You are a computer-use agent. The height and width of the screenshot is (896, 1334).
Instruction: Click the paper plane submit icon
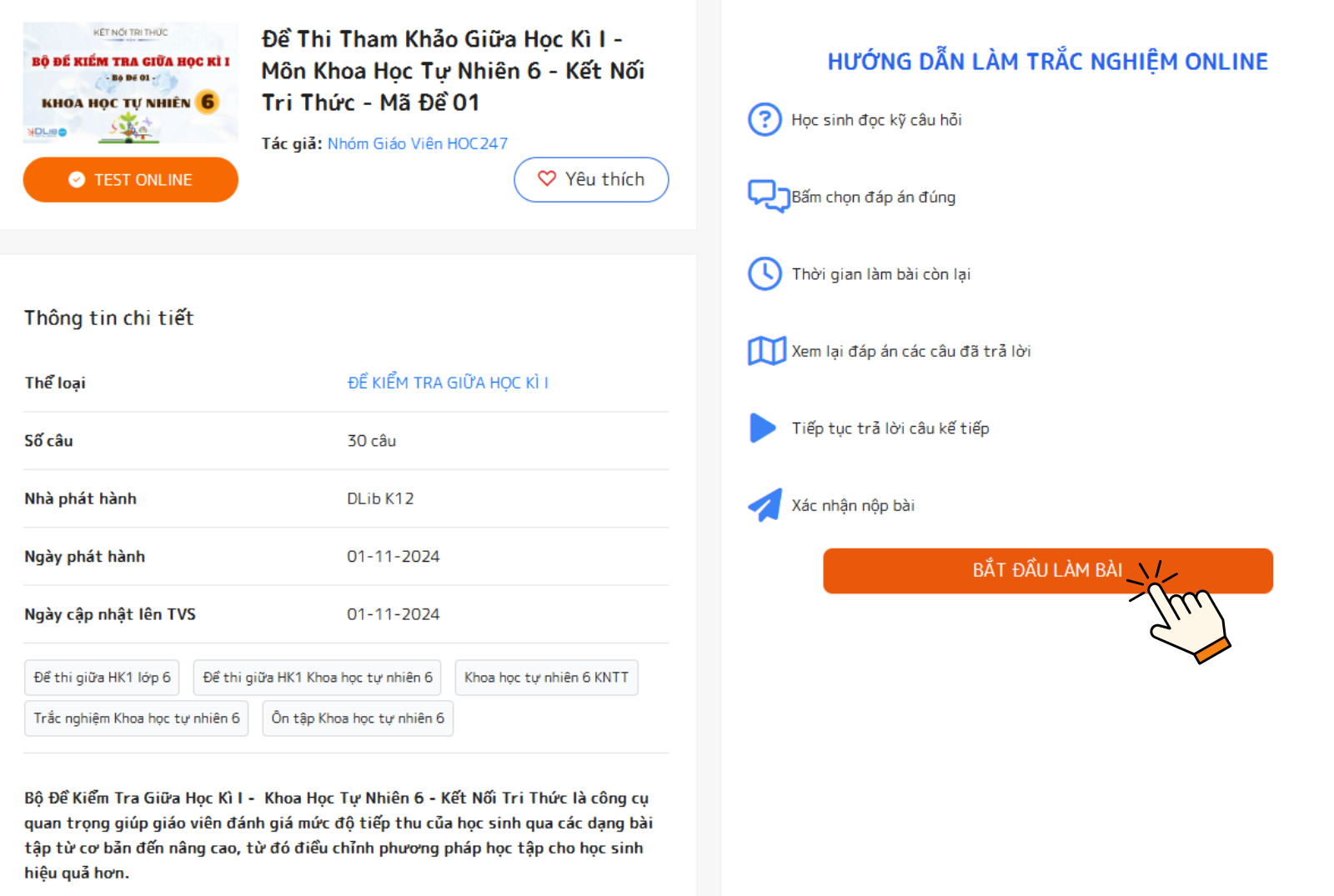[765, 505]
